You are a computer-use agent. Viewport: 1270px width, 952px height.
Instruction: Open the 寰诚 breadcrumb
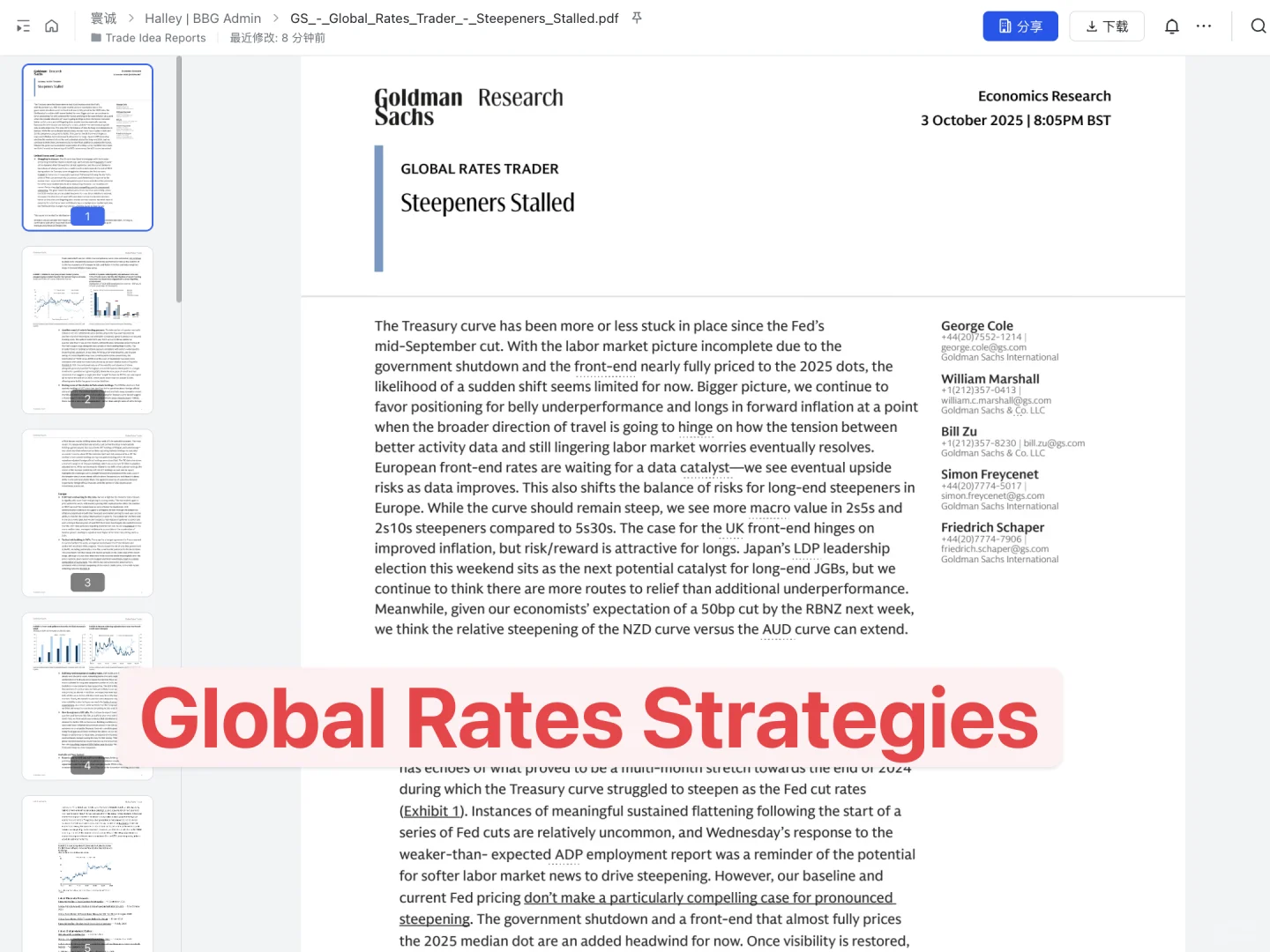[x=103, y=18]
